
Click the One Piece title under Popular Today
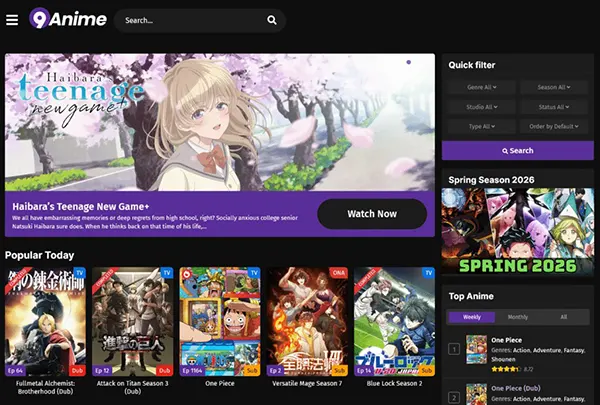[x=220, y=383]
